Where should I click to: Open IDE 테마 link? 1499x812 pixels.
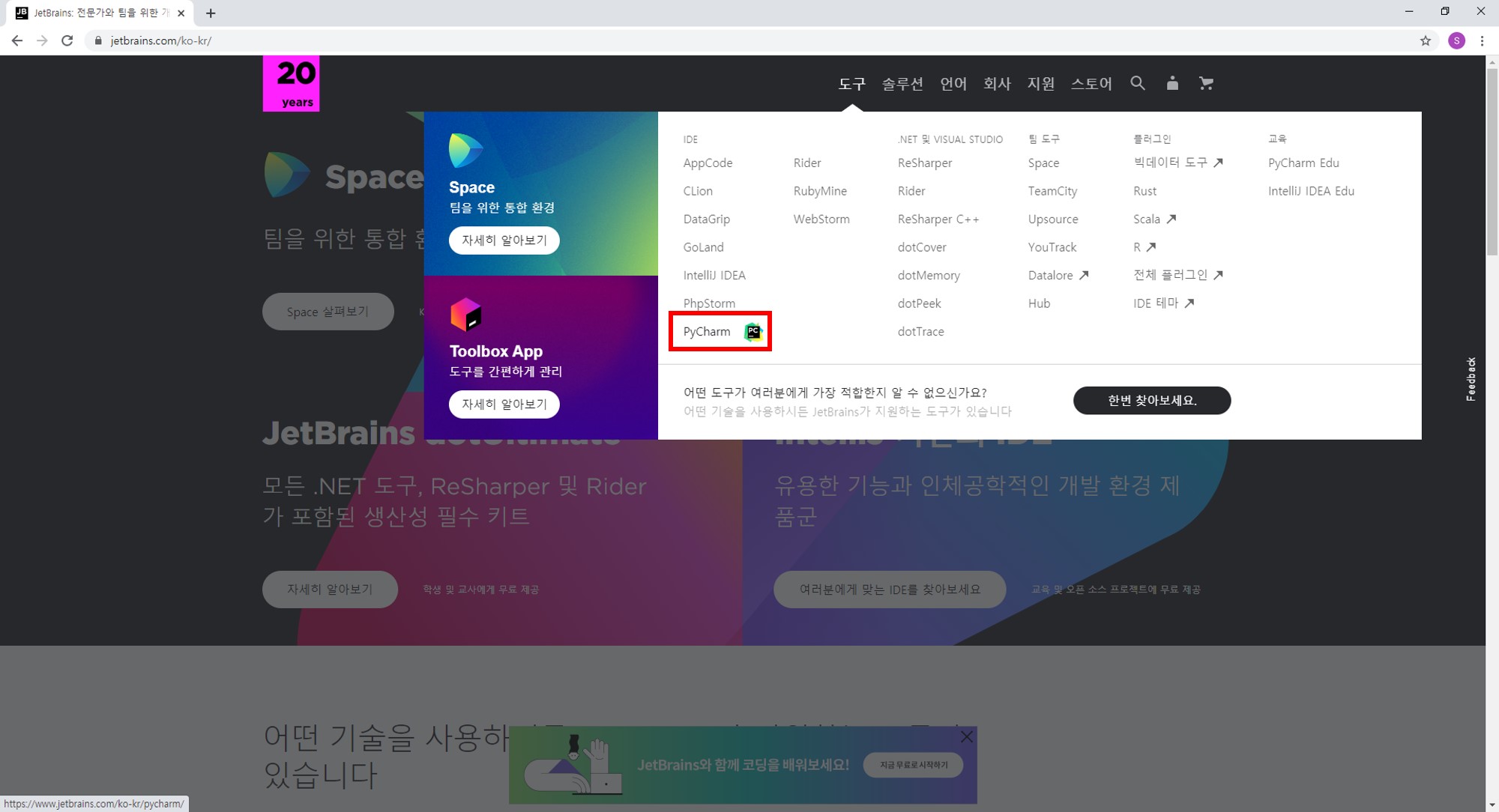pos(1163,303)
